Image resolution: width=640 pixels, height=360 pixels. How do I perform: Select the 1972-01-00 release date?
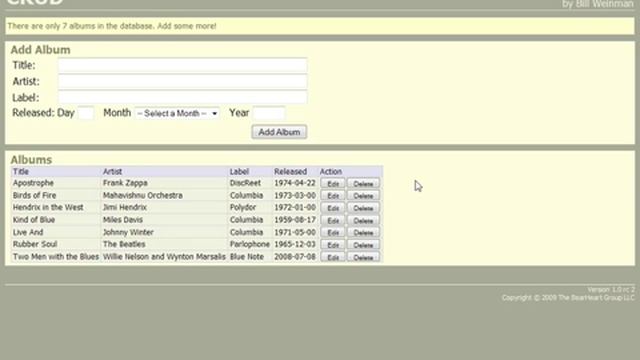(x=295, y=207)
